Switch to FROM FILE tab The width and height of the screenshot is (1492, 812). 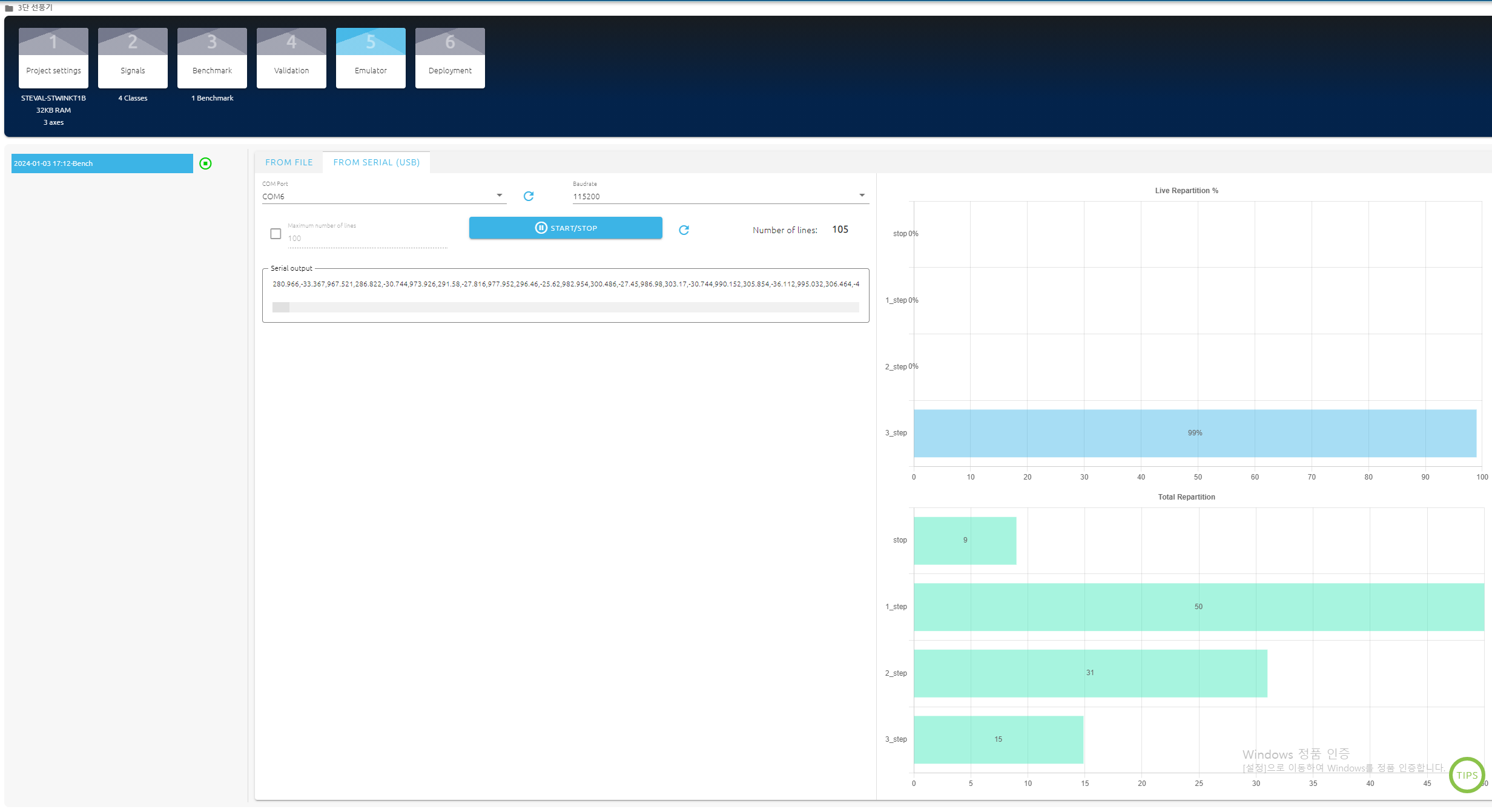click(289, 162)
